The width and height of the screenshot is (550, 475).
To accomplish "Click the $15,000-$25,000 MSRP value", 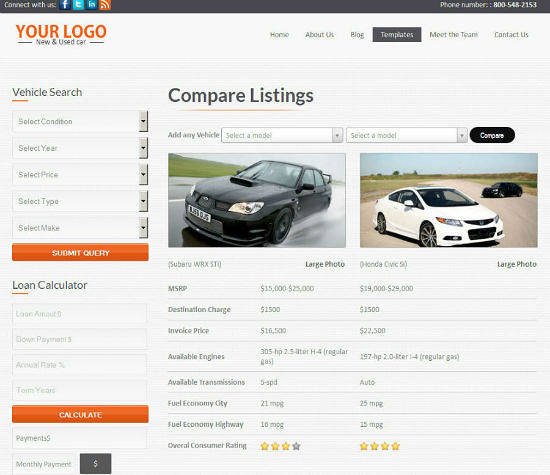I will click(287, 288).
